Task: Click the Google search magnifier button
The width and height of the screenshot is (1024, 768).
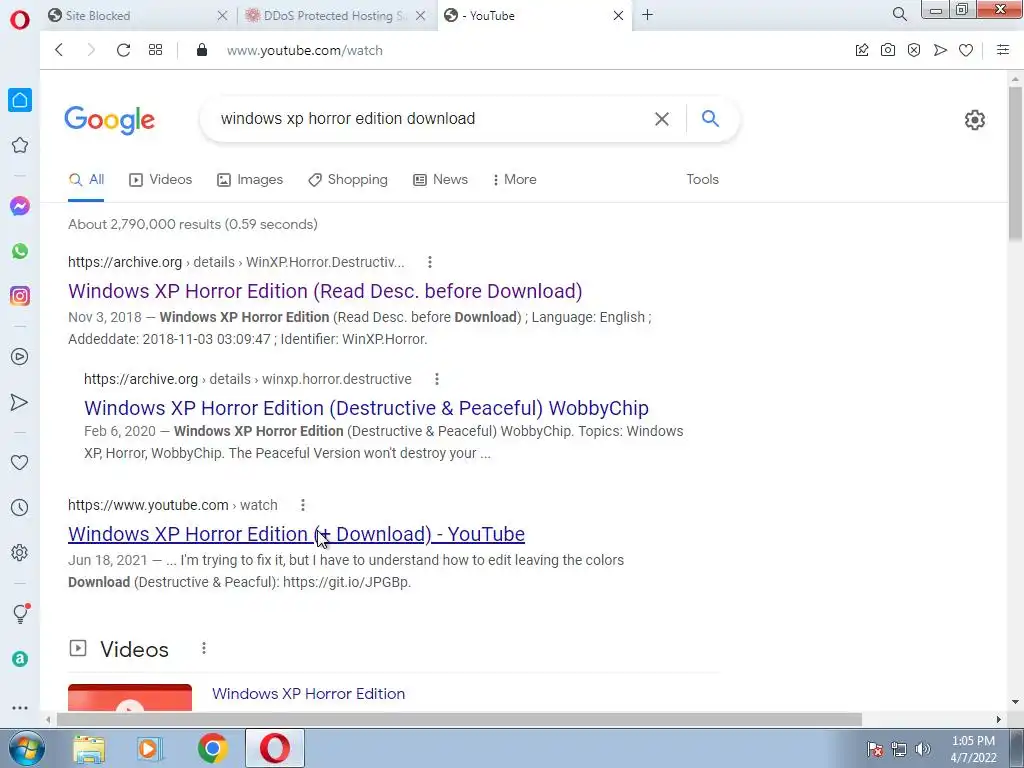Action: coord(710,118)
